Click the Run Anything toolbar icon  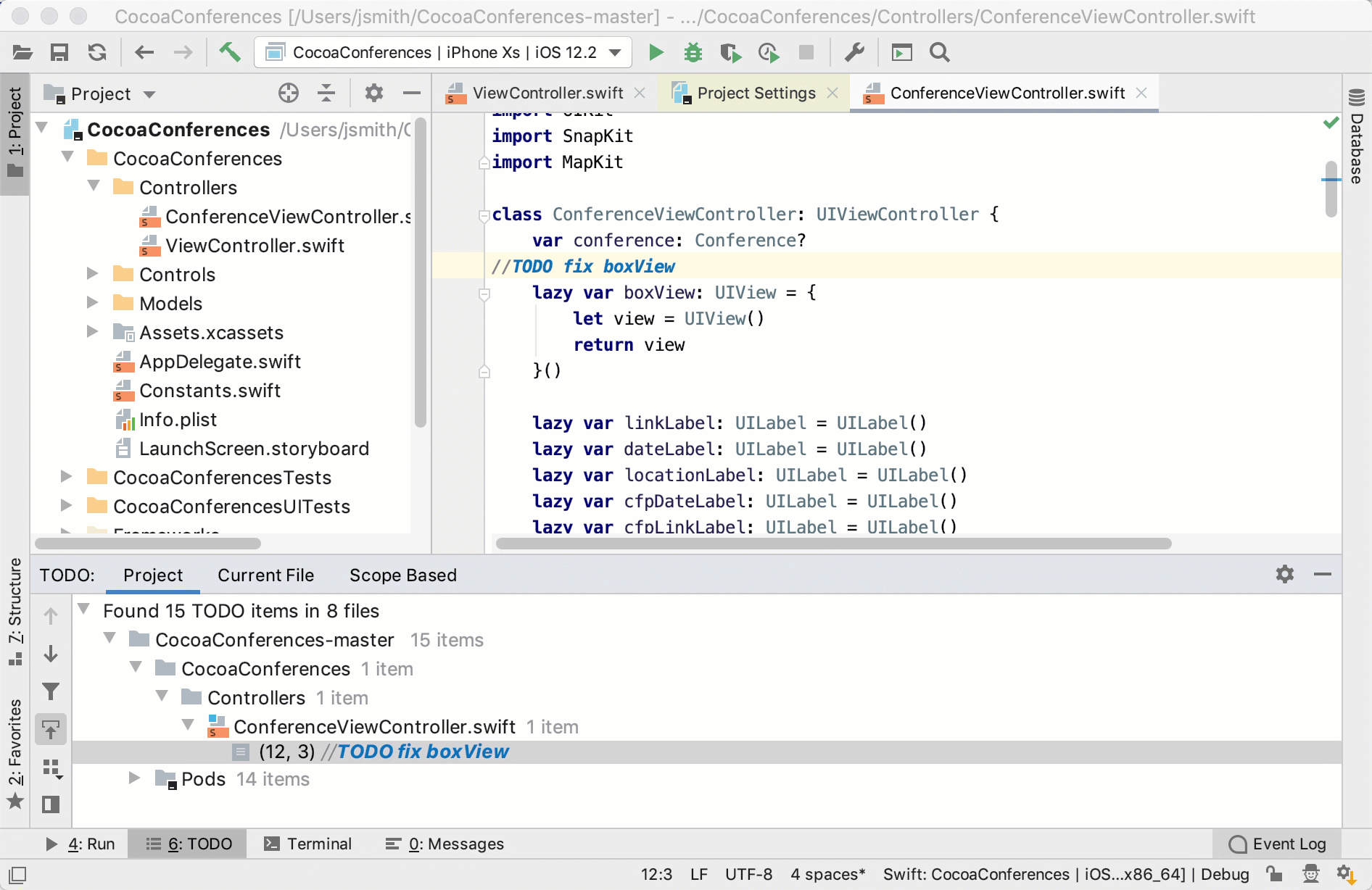click(901, 52)
